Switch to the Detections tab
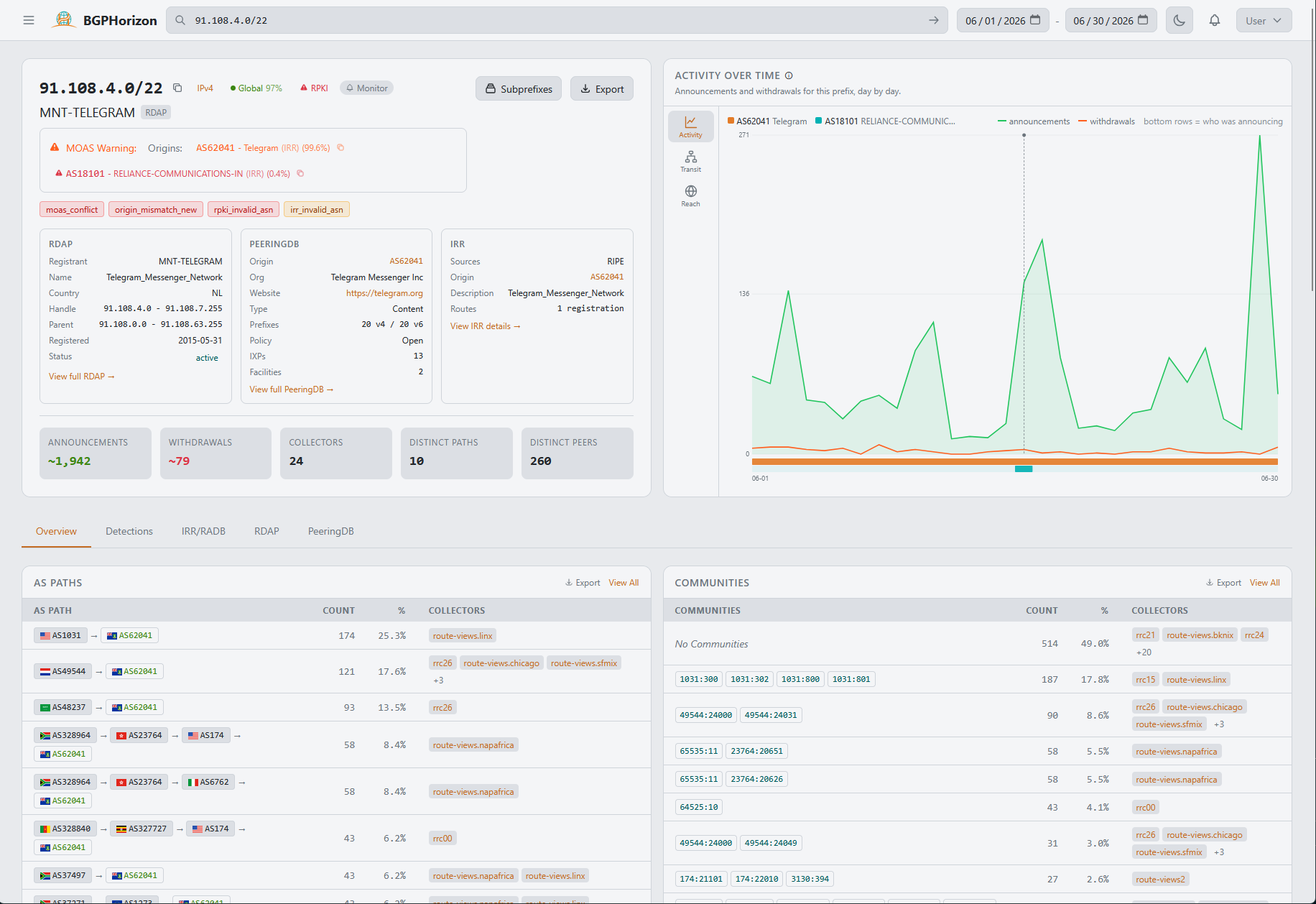The height and width of the screenshot is (904, 1316). pyautogui.click(x=129, y=531)
